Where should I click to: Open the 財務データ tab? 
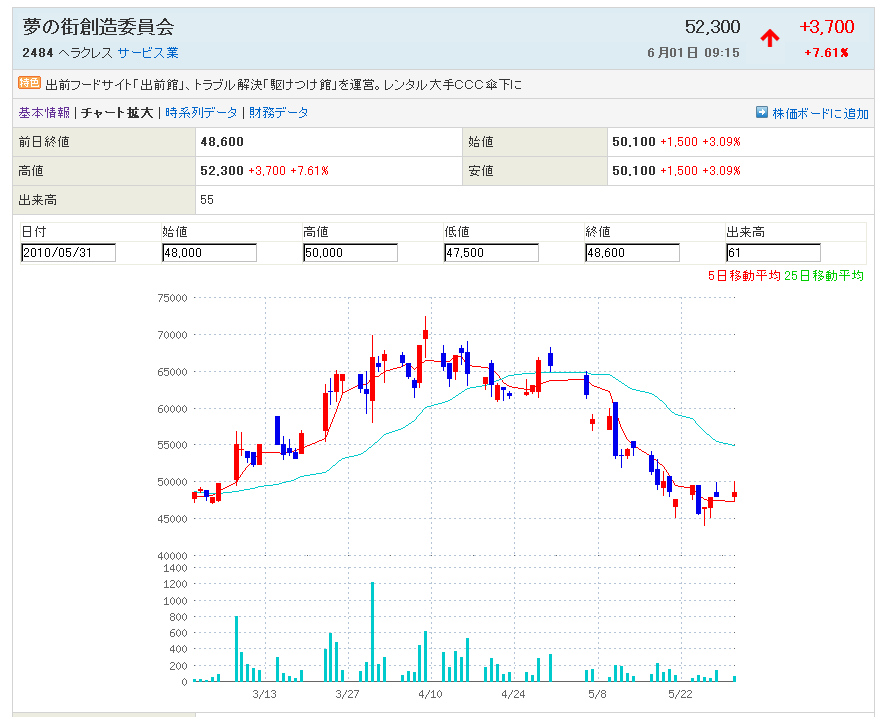point(279,113)
